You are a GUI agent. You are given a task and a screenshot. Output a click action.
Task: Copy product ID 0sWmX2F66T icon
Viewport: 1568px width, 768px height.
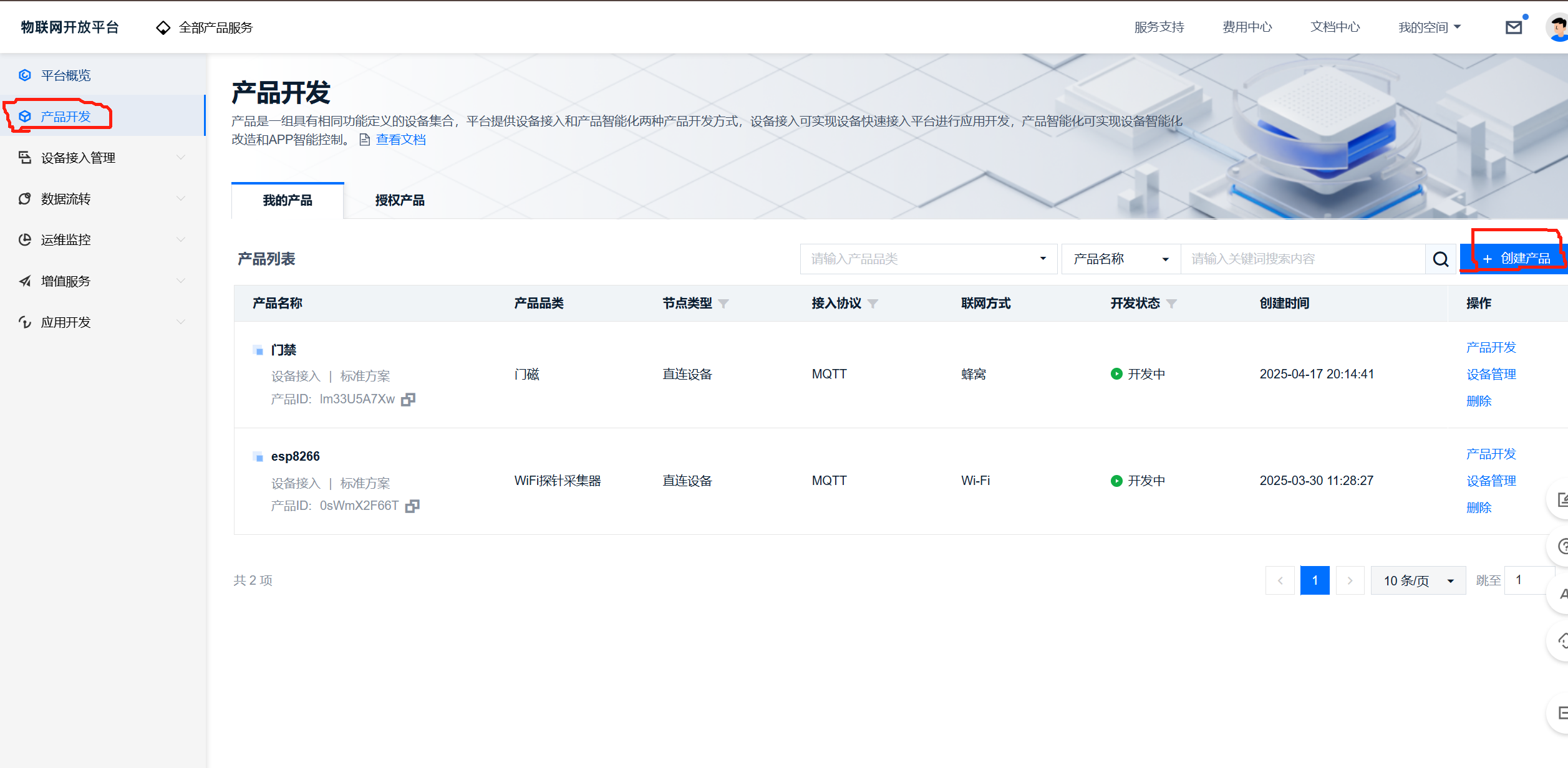click(412, 506)
